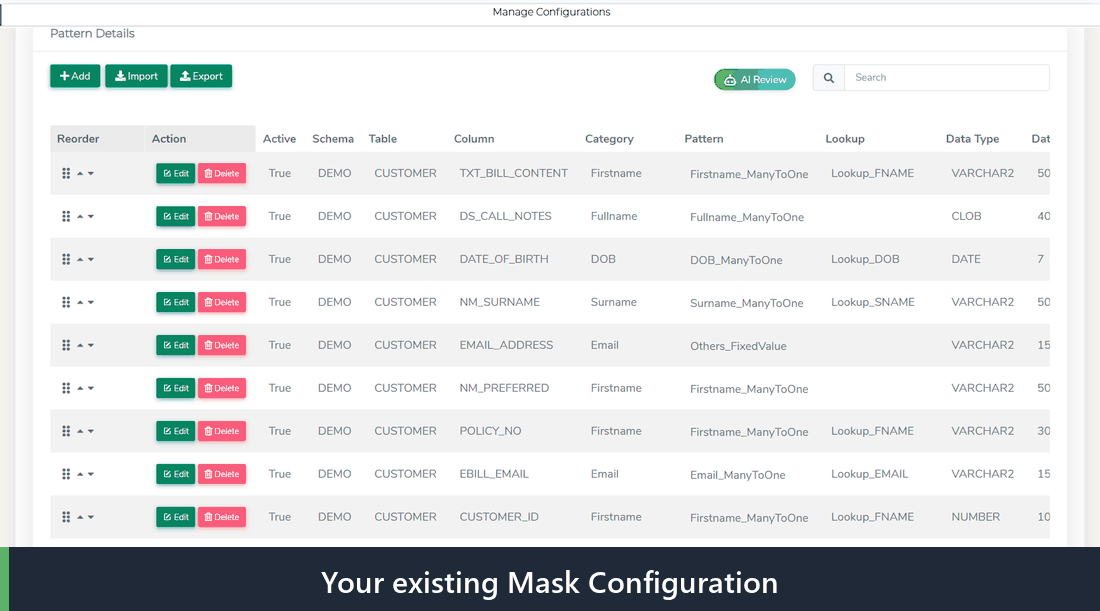Grab the drag handle for CUSTOMER_ID row
The width and height of the screenshot is (1100, 611).
[x=66, y=517]
